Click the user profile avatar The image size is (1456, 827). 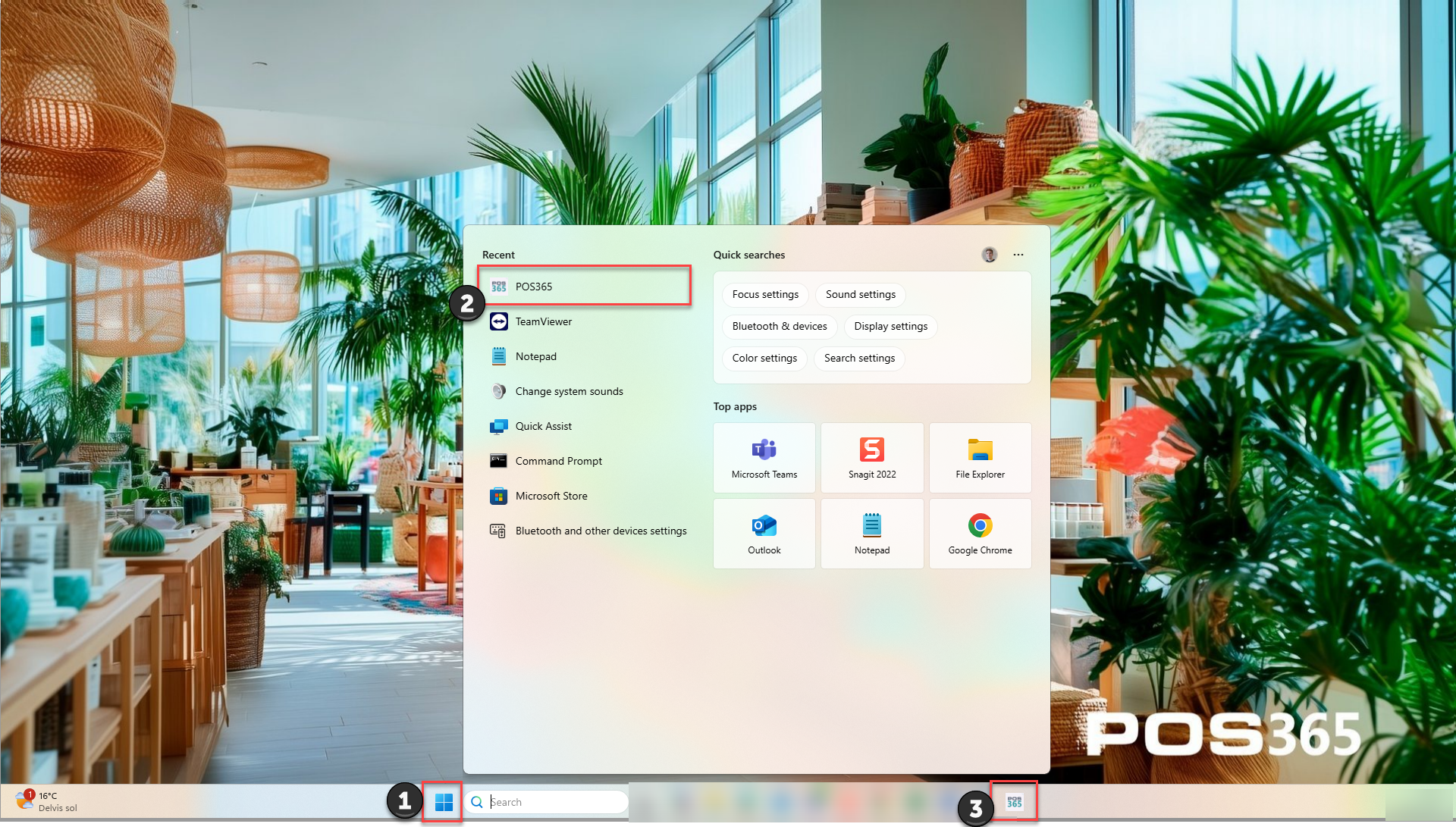coord(989,255)
